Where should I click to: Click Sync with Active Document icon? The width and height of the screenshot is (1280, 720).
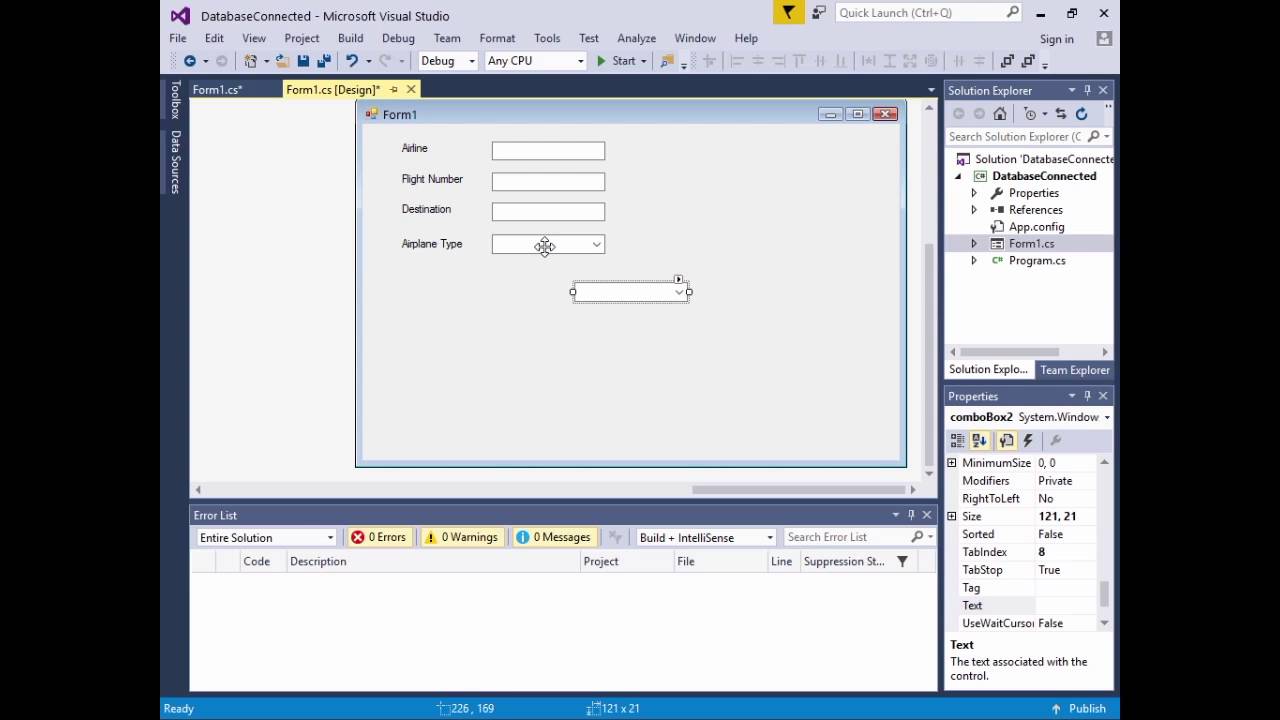[x=1061, y=114]
